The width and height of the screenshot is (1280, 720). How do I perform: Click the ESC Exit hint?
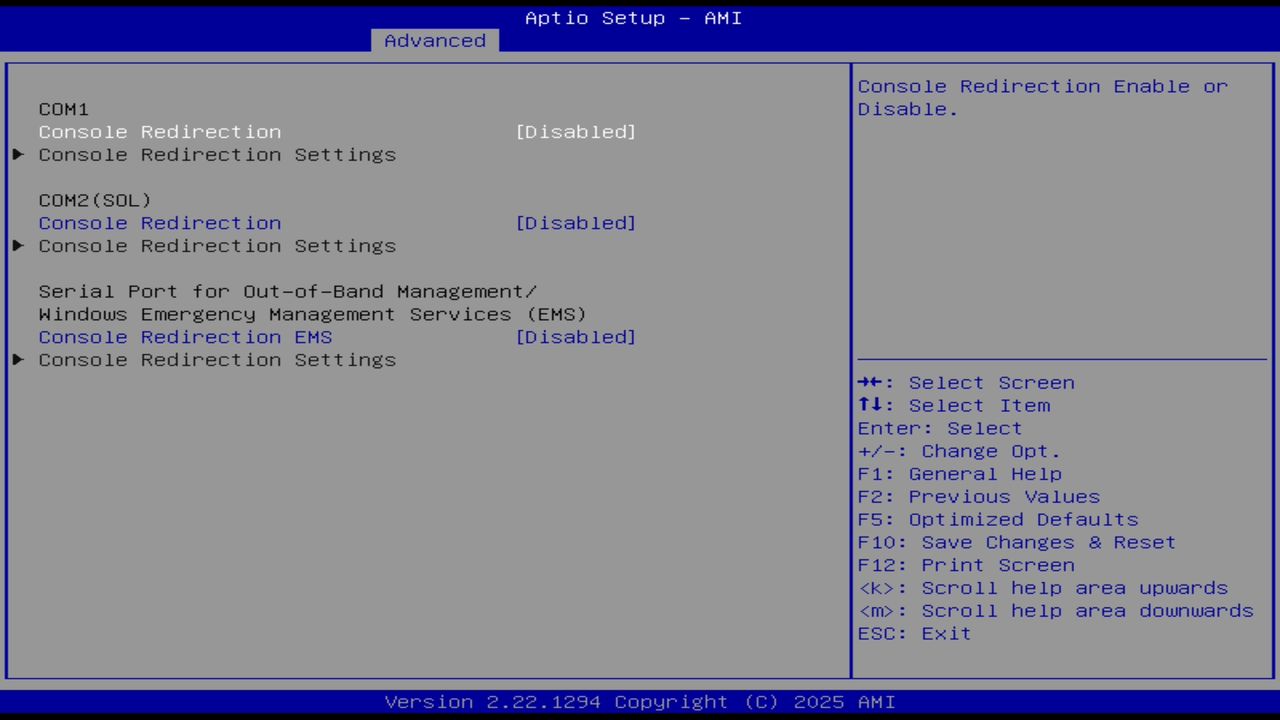[914, 633]
